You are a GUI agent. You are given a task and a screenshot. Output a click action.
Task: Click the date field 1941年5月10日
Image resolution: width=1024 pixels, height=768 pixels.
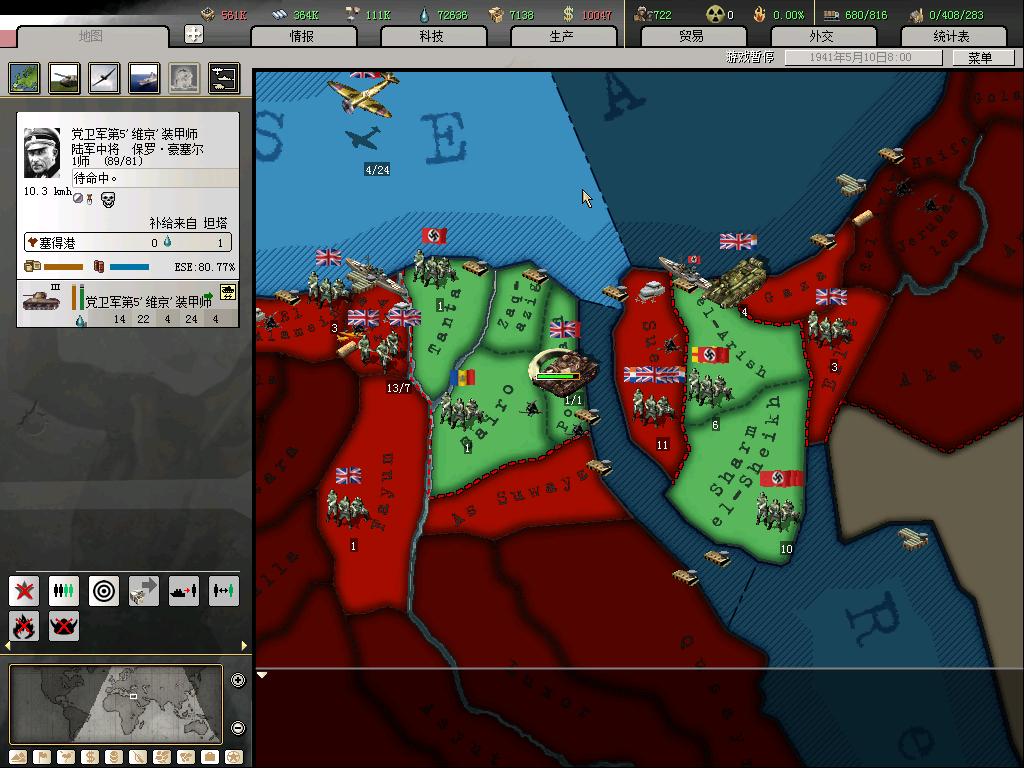pos(863,57)
